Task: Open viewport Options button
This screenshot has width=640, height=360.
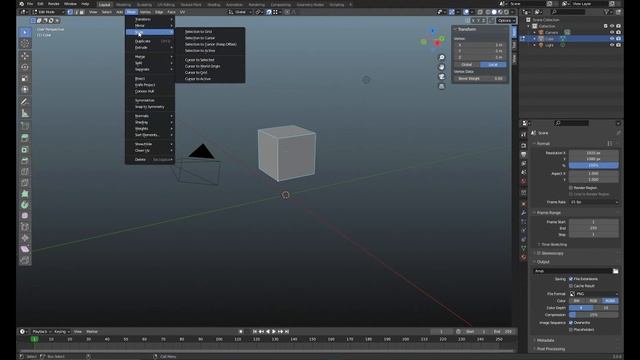Action: click(506, 20)
